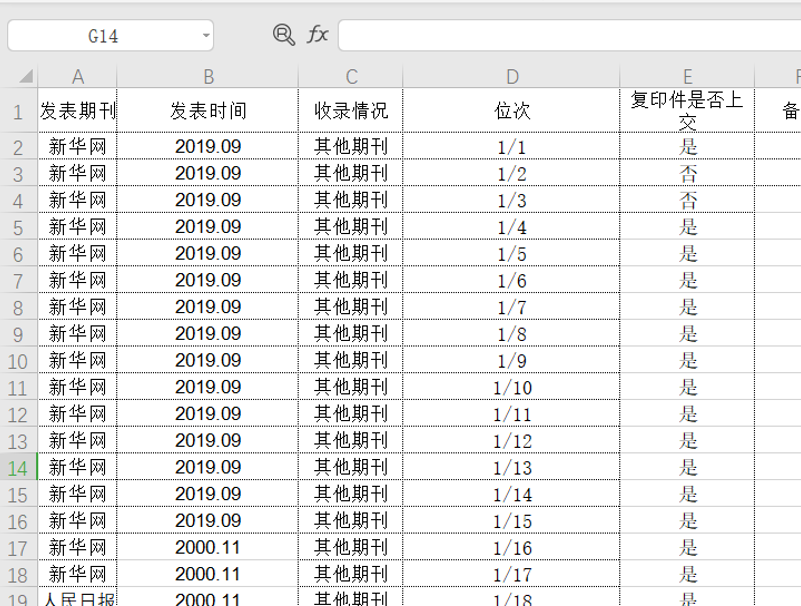The image size is (801, 606).
Task: Click the 位次 header cell
Action: [512, 111]
